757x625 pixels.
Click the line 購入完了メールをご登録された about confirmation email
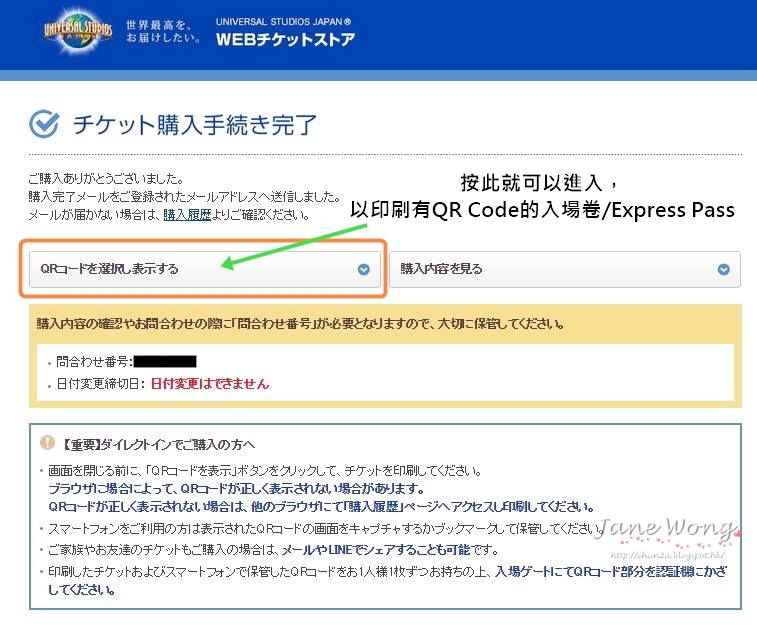(184, 196)
